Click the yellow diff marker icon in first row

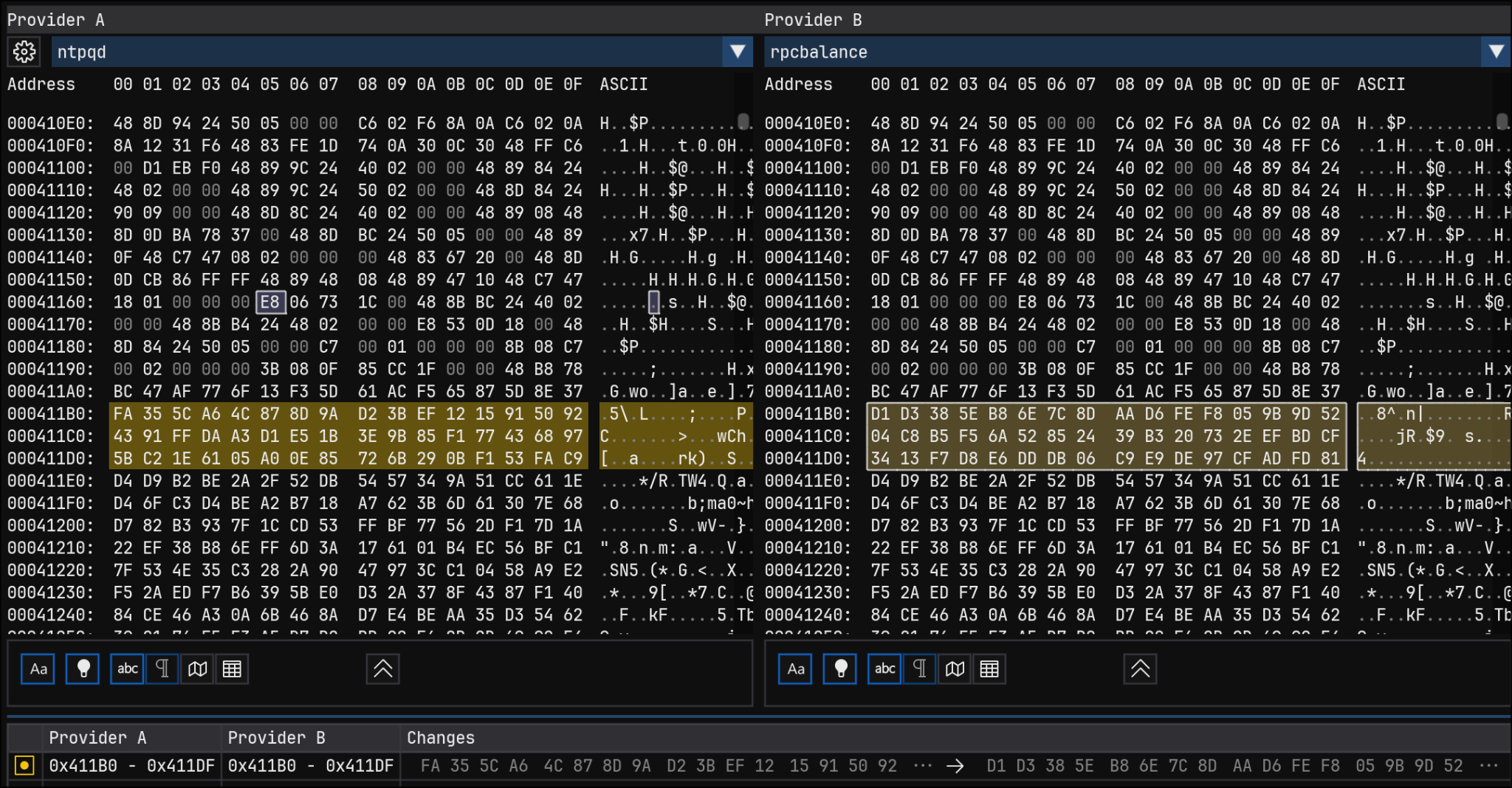24,766
